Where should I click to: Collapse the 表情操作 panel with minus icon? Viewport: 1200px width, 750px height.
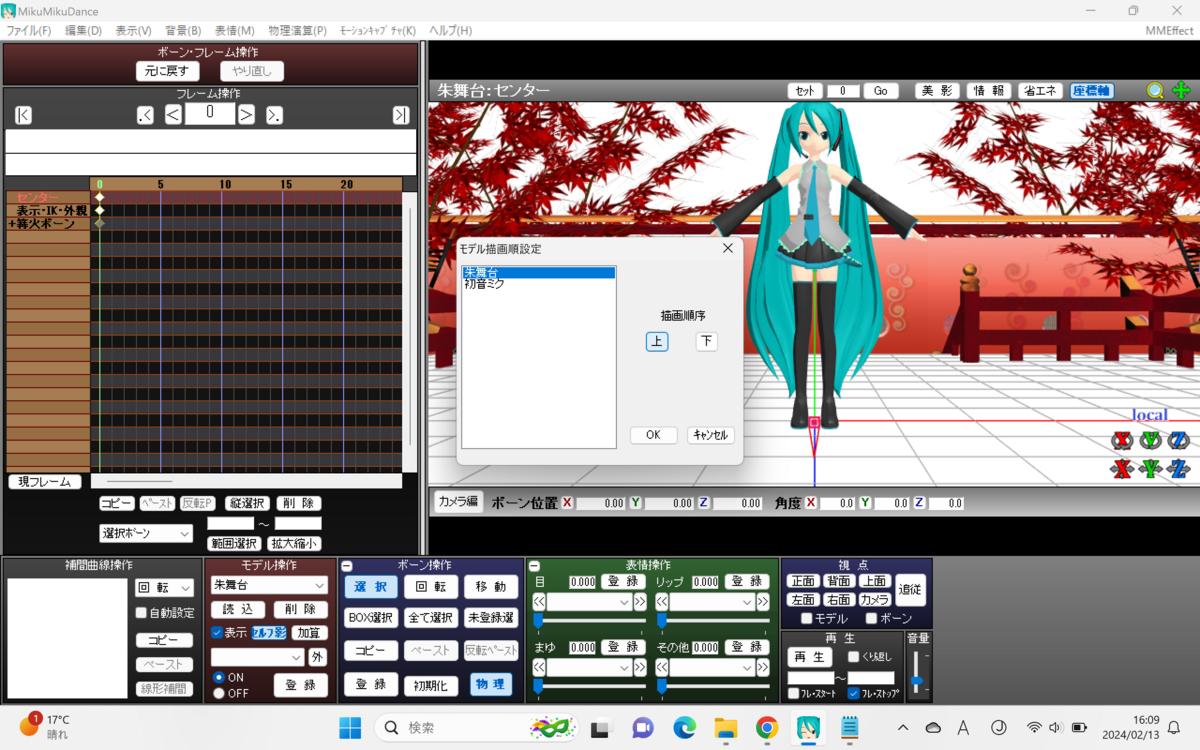point(534,566)
